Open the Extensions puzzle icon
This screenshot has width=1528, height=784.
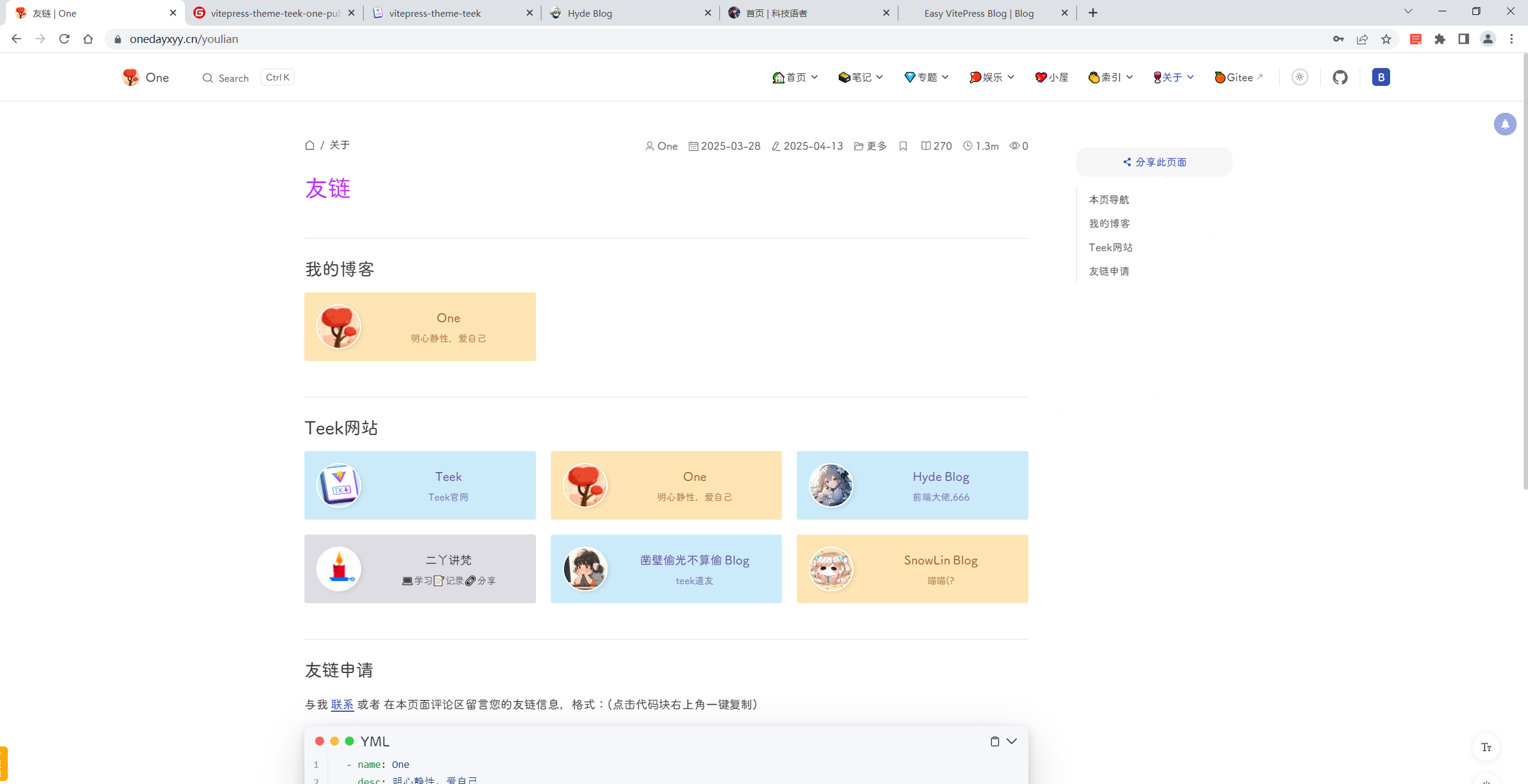1440,39
